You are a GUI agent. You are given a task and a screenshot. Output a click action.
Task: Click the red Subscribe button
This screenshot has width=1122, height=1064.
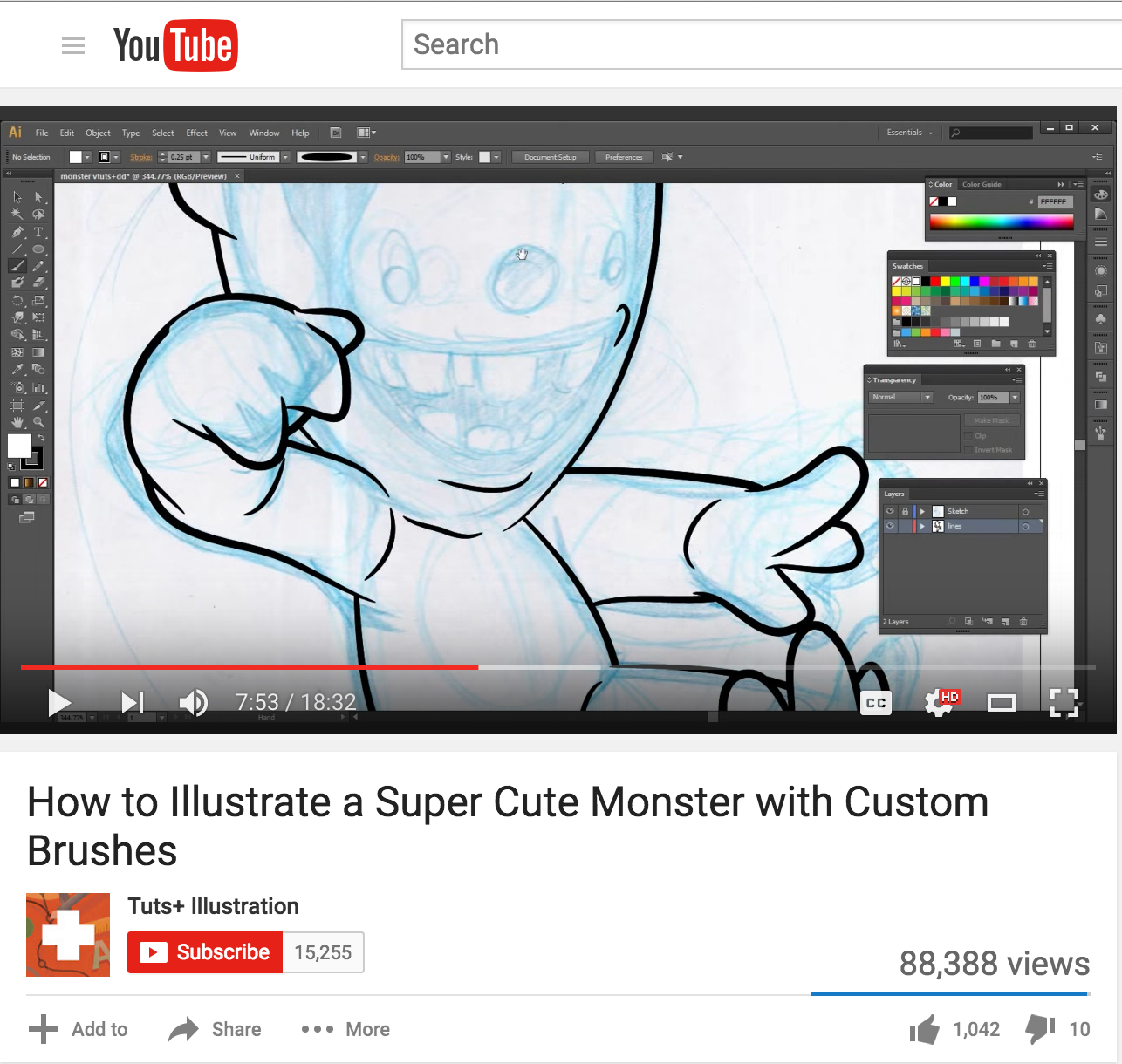(x=205, y=952)
